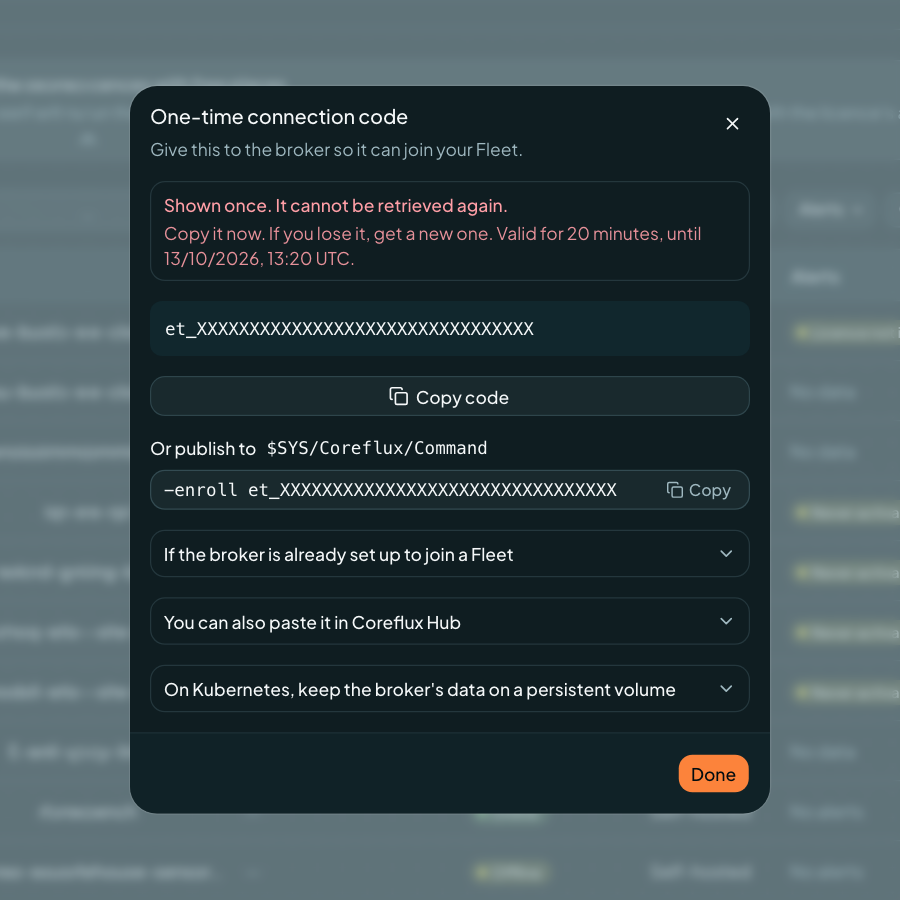Copy the enroll command
Image resolution: width=900 pixels, height=900 pixels.
pos(699,490)
